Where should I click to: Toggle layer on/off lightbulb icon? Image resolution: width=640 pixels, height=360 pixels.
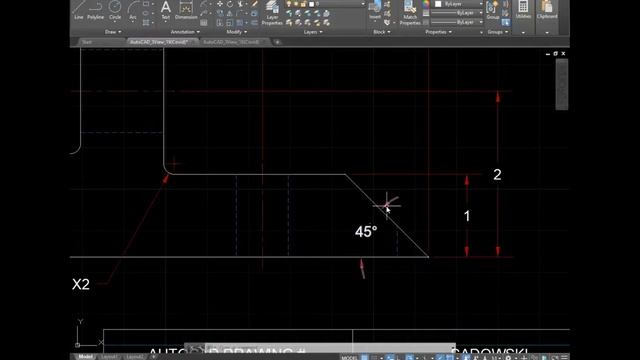pyautogui.click(x=289, y=4)
